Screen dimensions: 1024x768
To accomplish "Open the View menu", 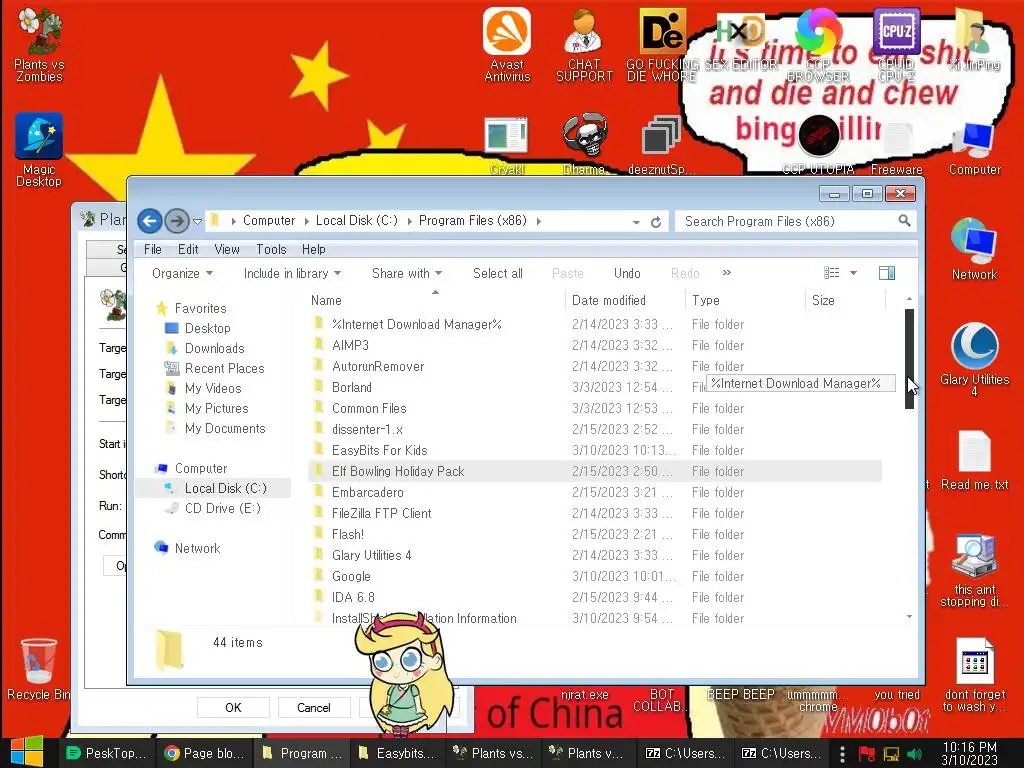I will pyautogui.click(x=227, y=249).
